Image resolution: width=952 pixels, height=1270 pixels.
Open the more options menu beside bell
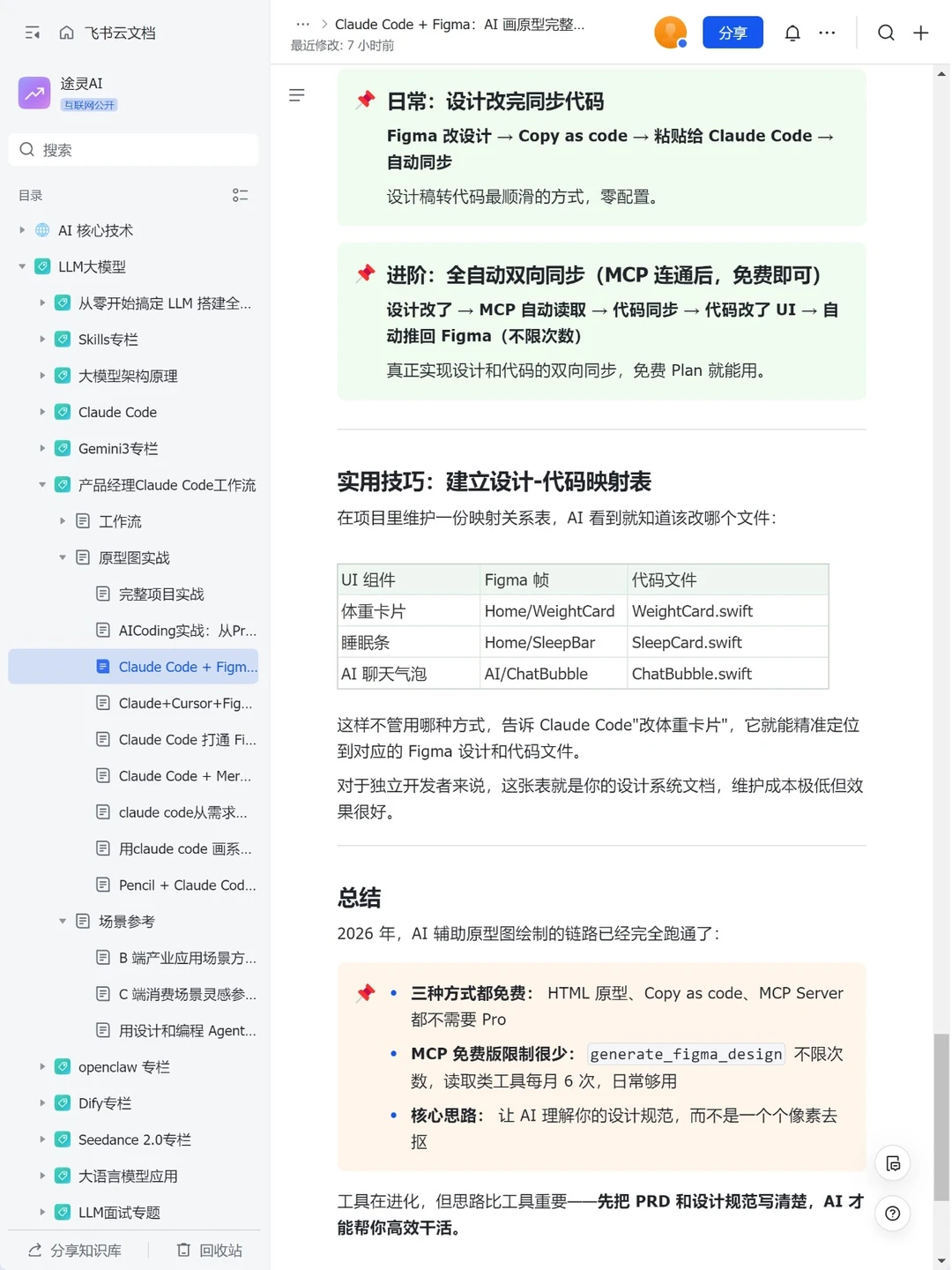click(x=827, y=33)
